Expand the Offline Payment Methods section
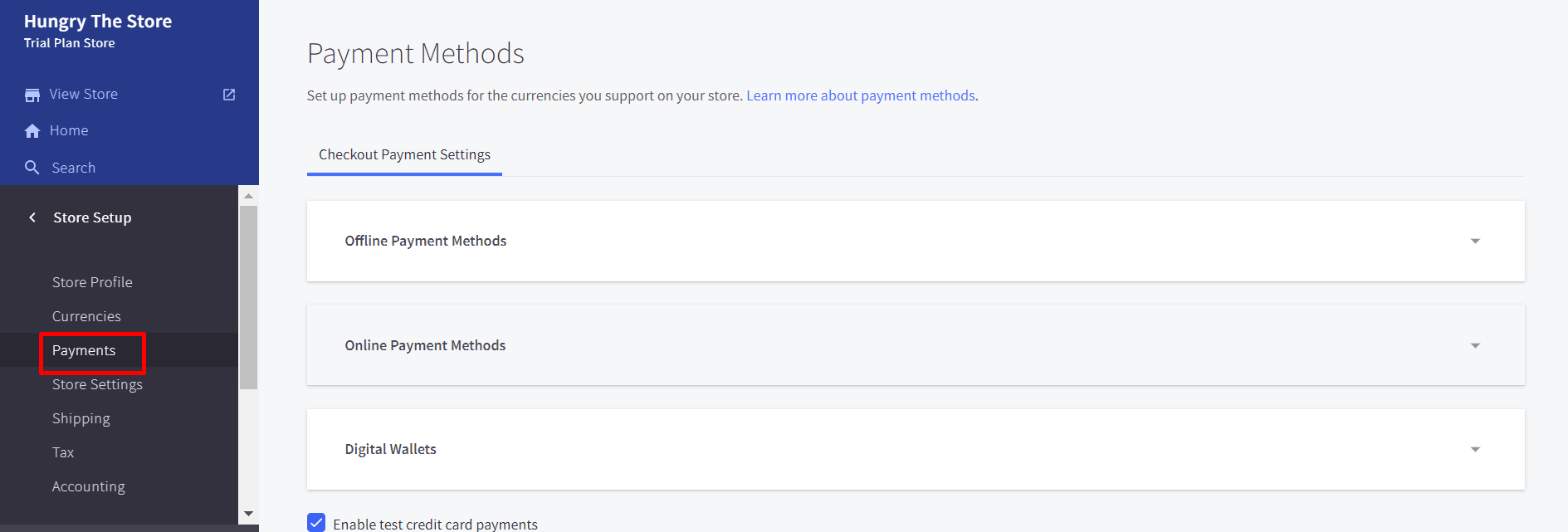 [1474, 242]
